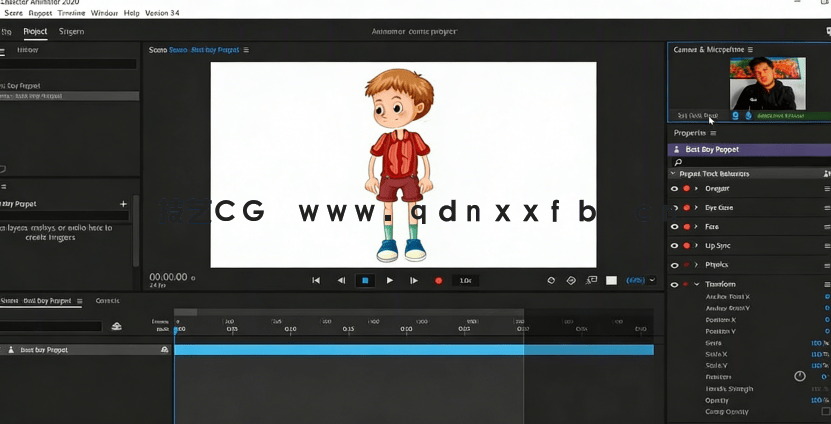
Task: Step forward one frame in transport
Action: pos(414,280)
